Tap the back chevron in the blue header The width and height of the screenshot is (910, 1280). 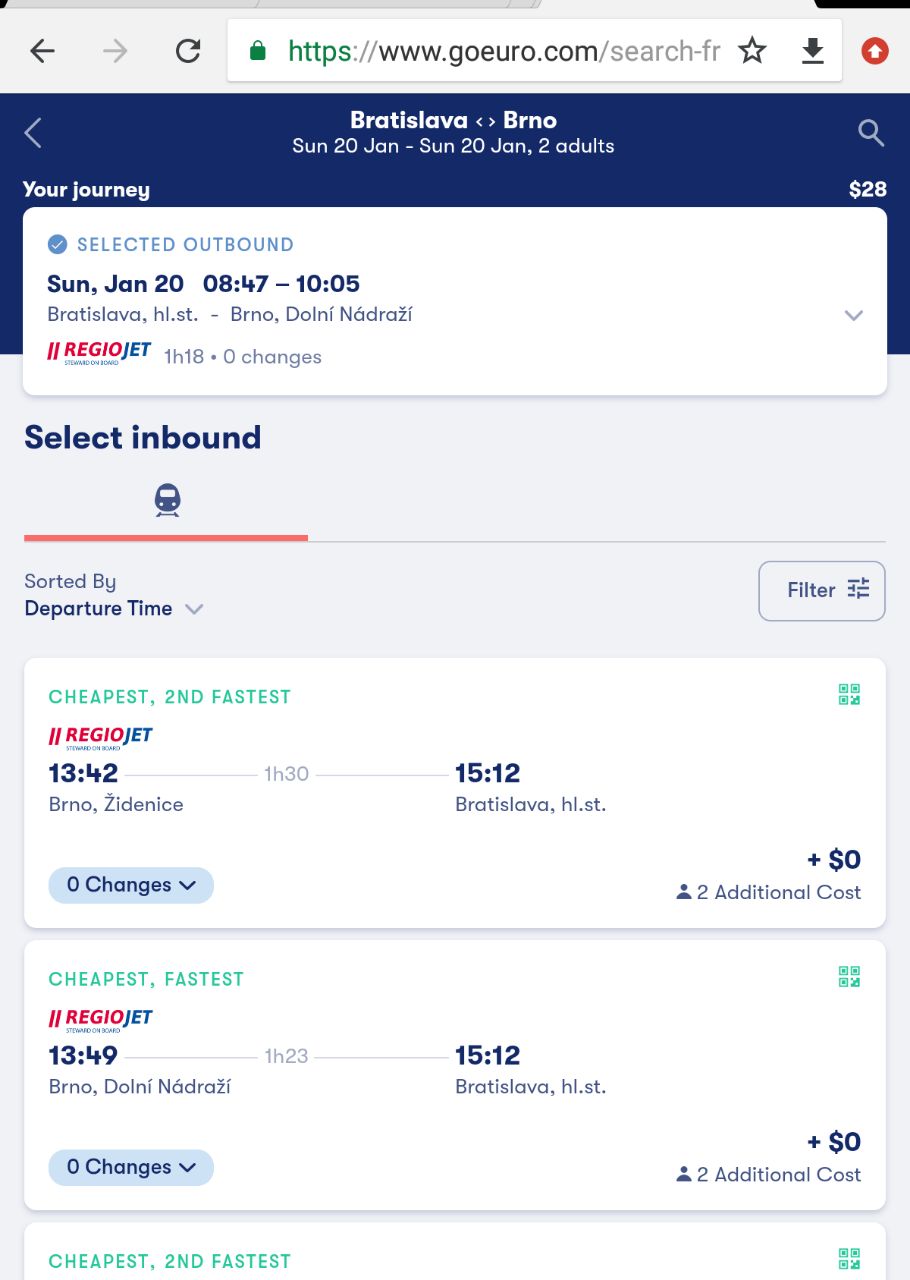(33, 133)
